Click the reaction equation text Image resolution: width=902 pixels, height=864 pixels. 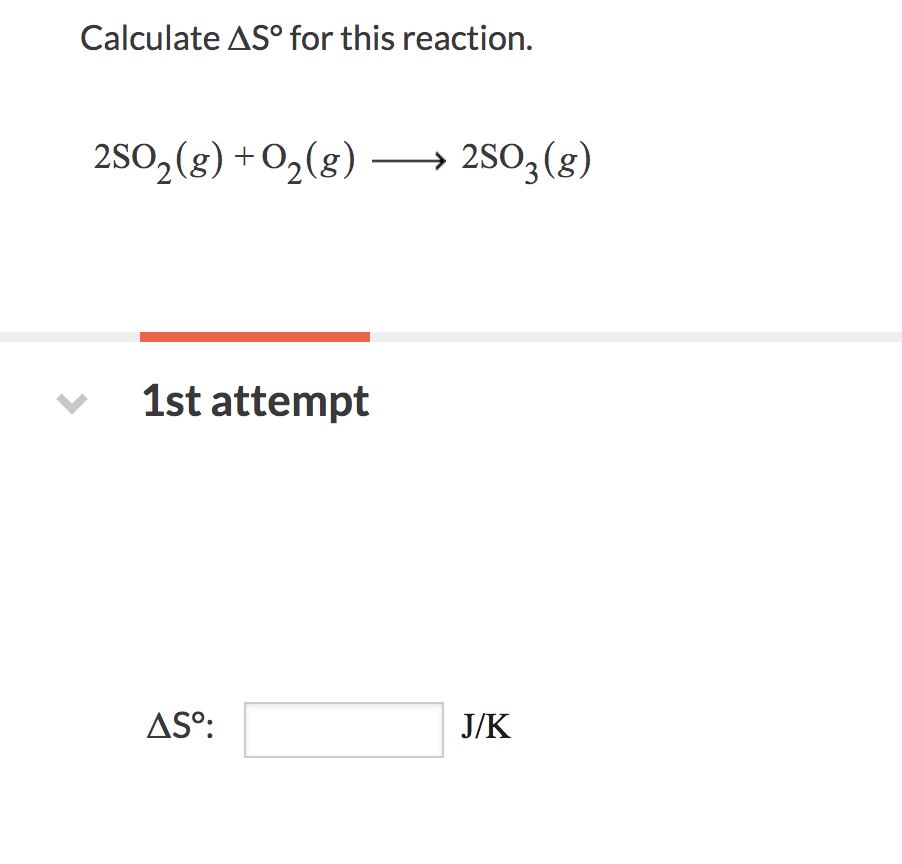point(340,158)
